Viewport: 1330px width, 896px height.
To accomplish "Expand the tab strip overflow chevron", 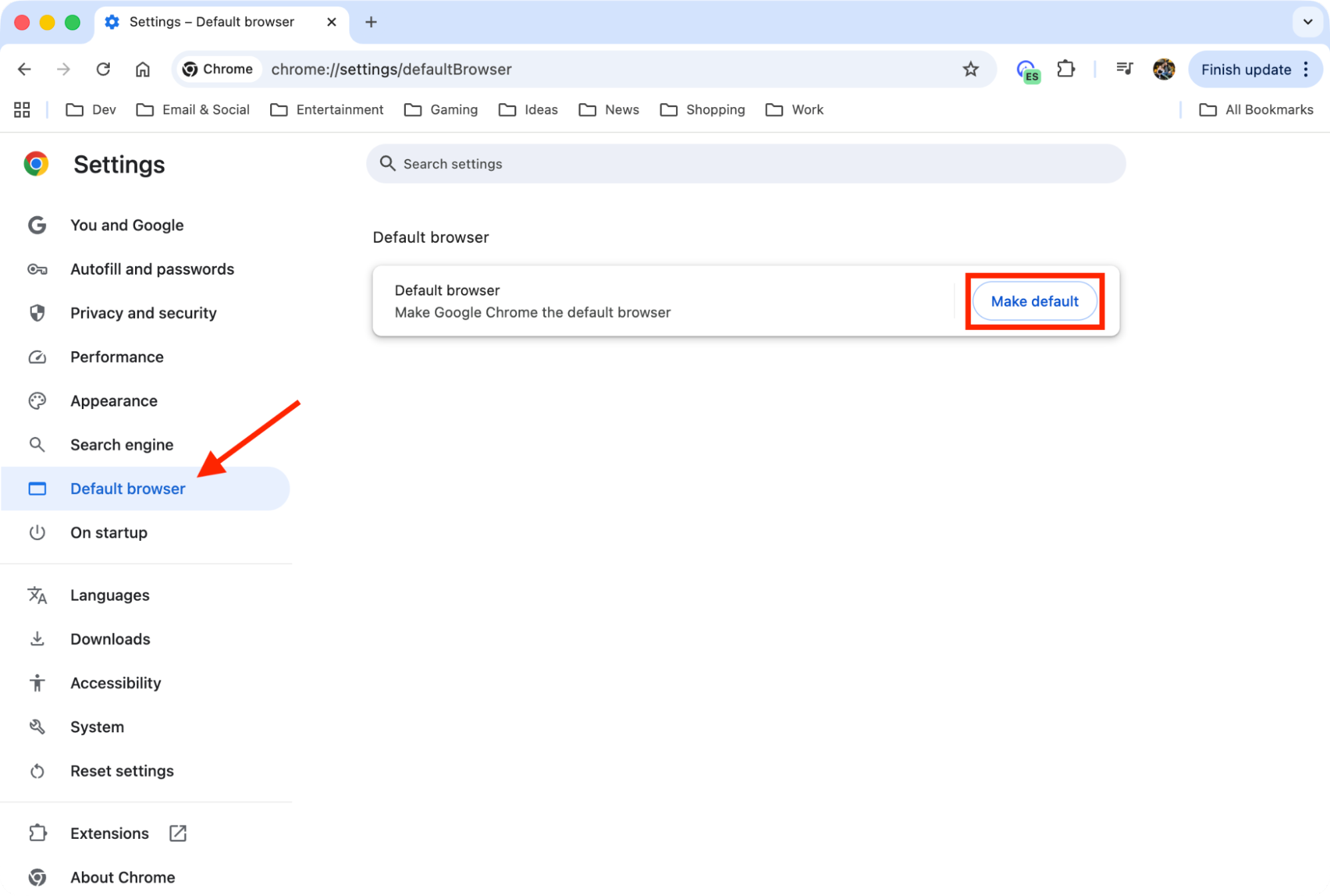I will coord(1307,22).
